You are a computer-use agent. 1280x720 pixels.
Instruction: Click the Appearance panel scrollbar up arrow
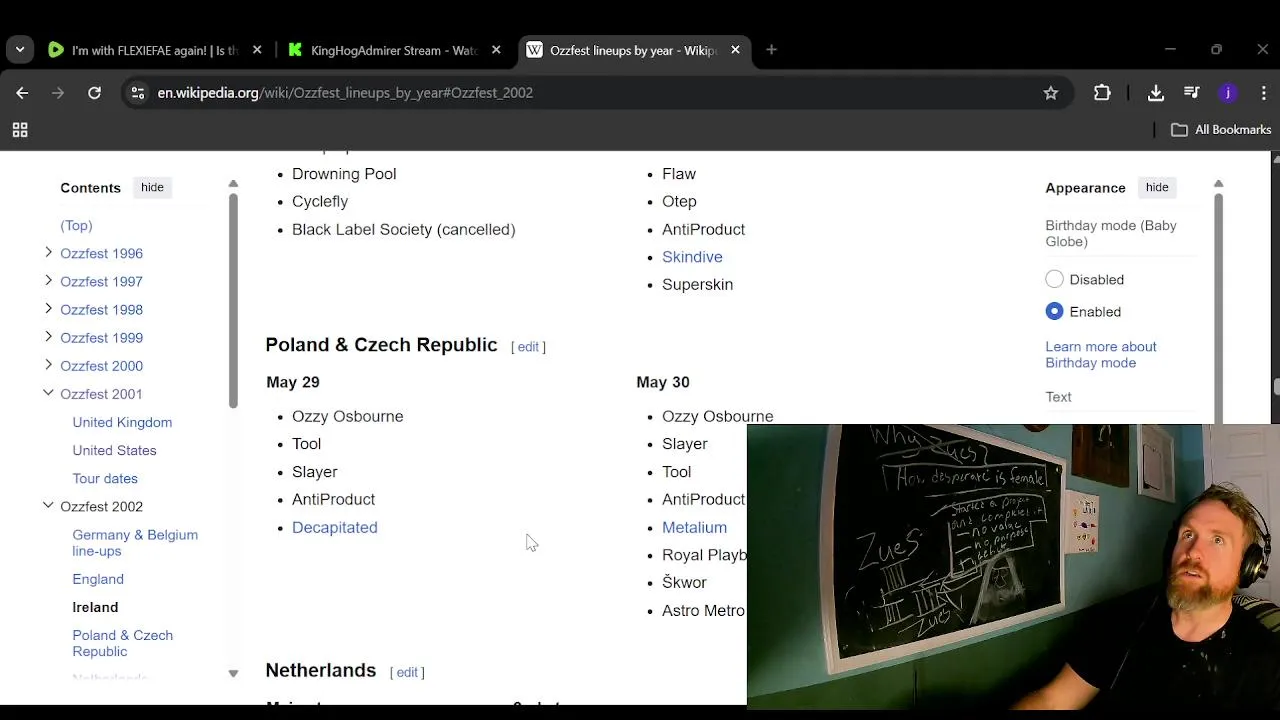coord(1218,184)
